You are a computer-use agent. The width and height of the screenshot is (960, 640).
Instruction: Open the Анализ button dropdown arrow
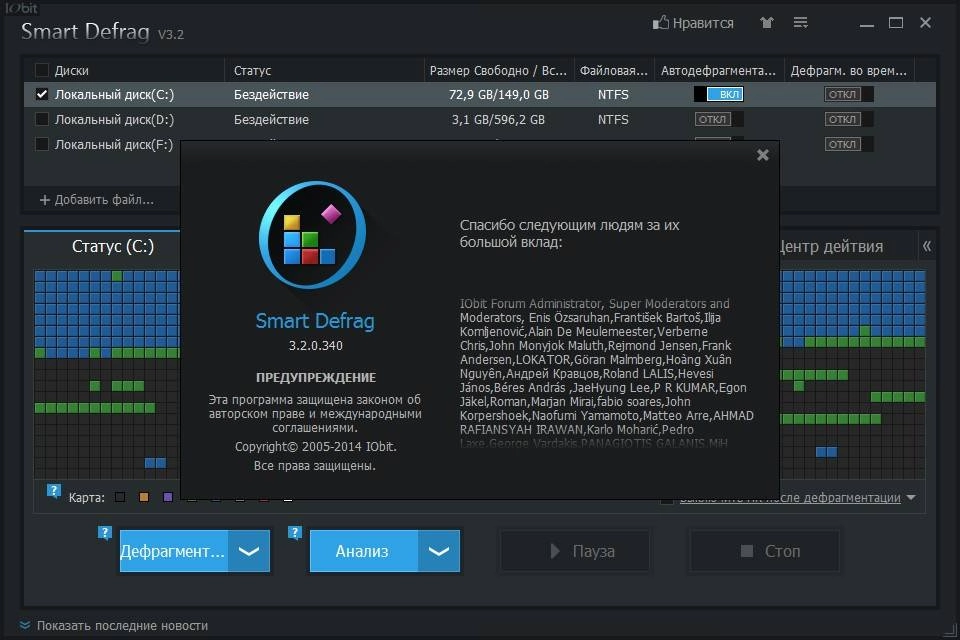[x=439, y=551]
